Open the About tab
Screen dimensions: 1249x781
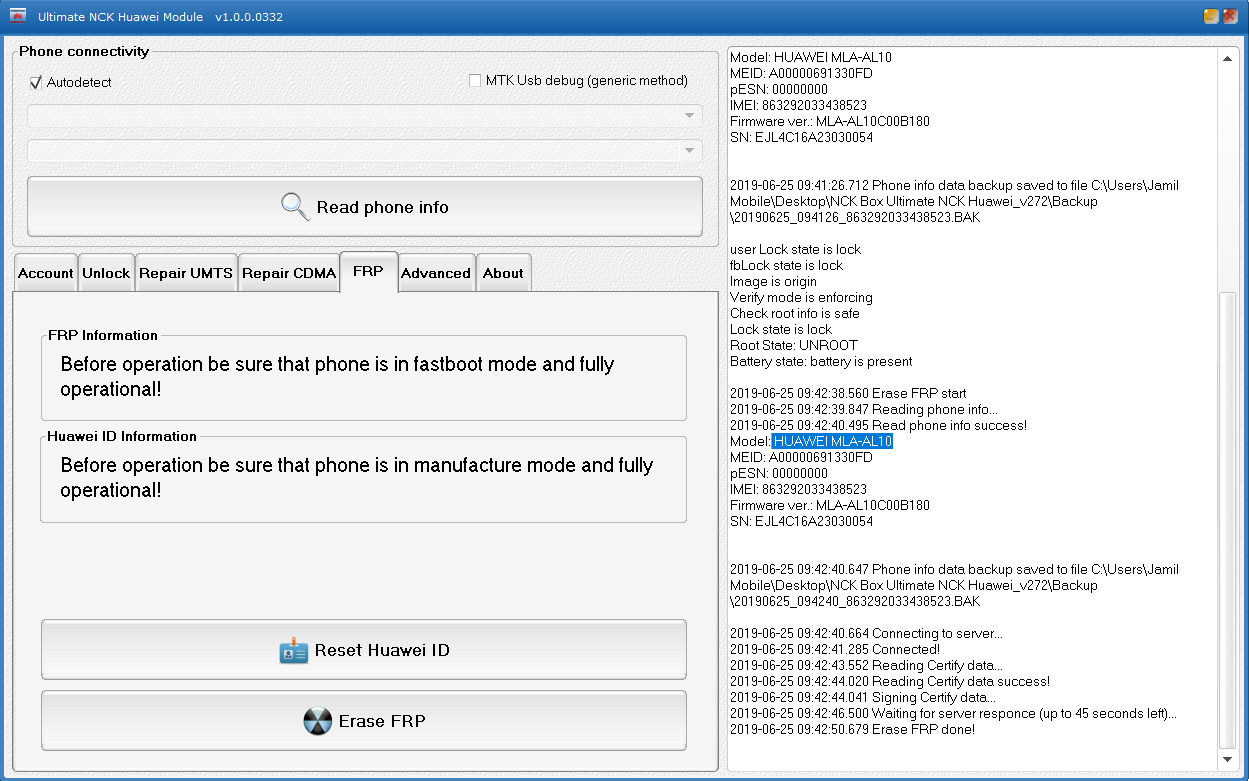click(503, 273)
